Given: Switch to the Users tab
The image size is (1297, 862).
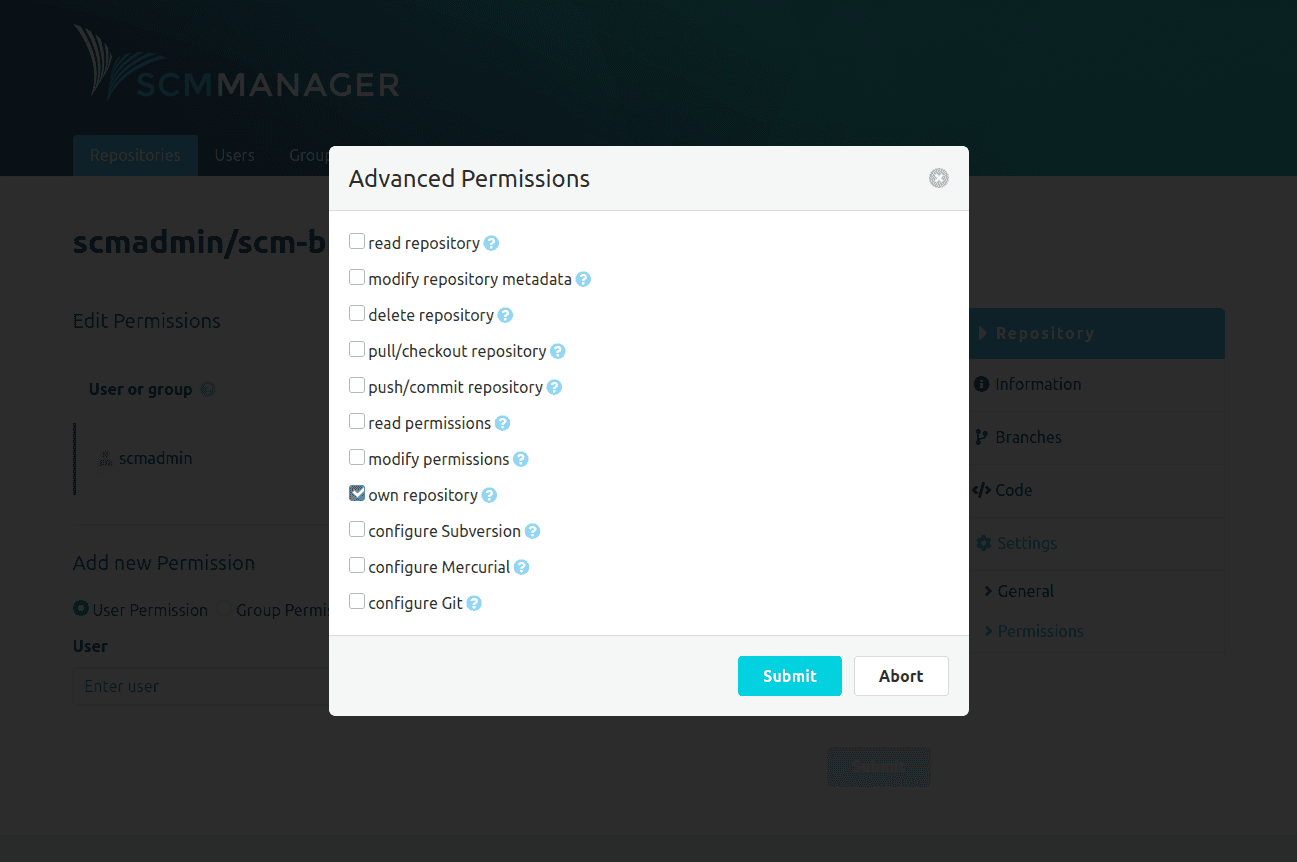Looking at the screenshot, I should tap(234, 155).
